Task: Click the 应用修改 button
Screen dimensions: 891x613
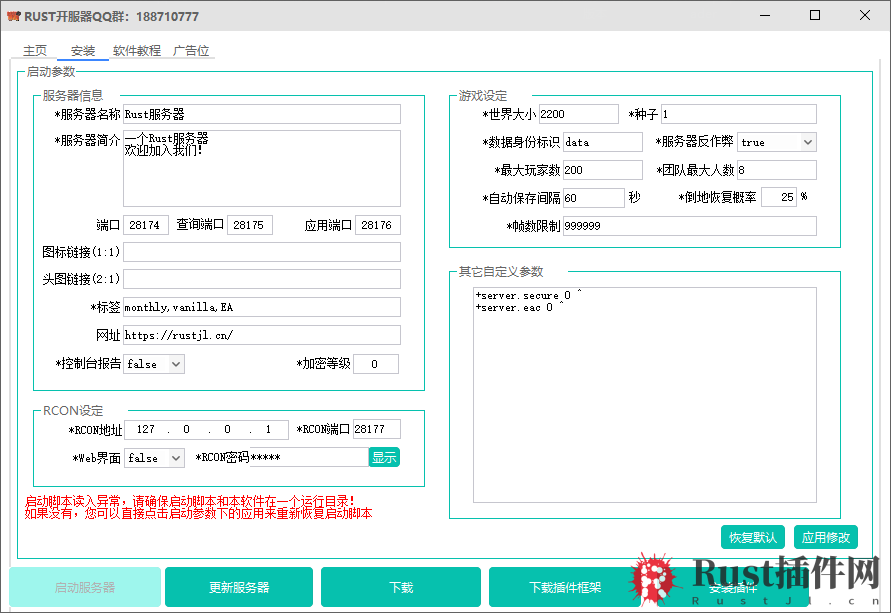Action: tap(826, 537)
